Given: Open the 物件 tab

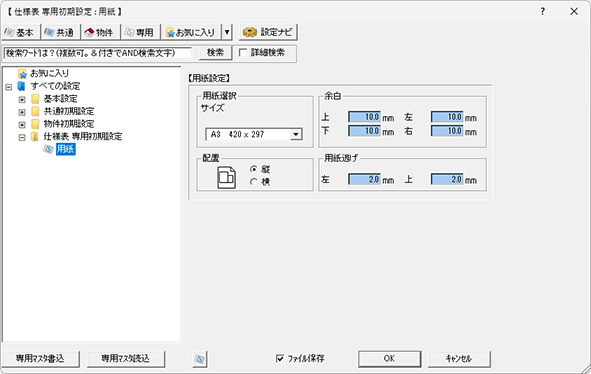Looking at the screenshot, I should (x=100, y=32).
